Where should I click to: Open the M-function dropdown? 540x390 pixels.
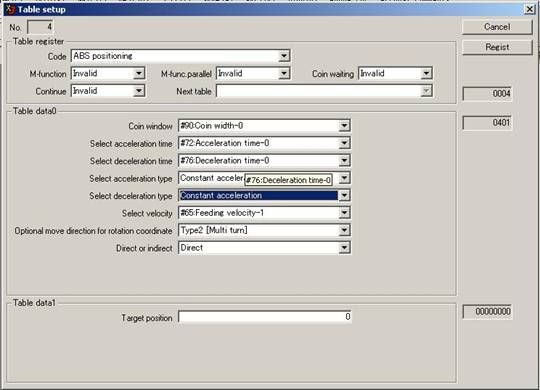(x=138, y=73)
